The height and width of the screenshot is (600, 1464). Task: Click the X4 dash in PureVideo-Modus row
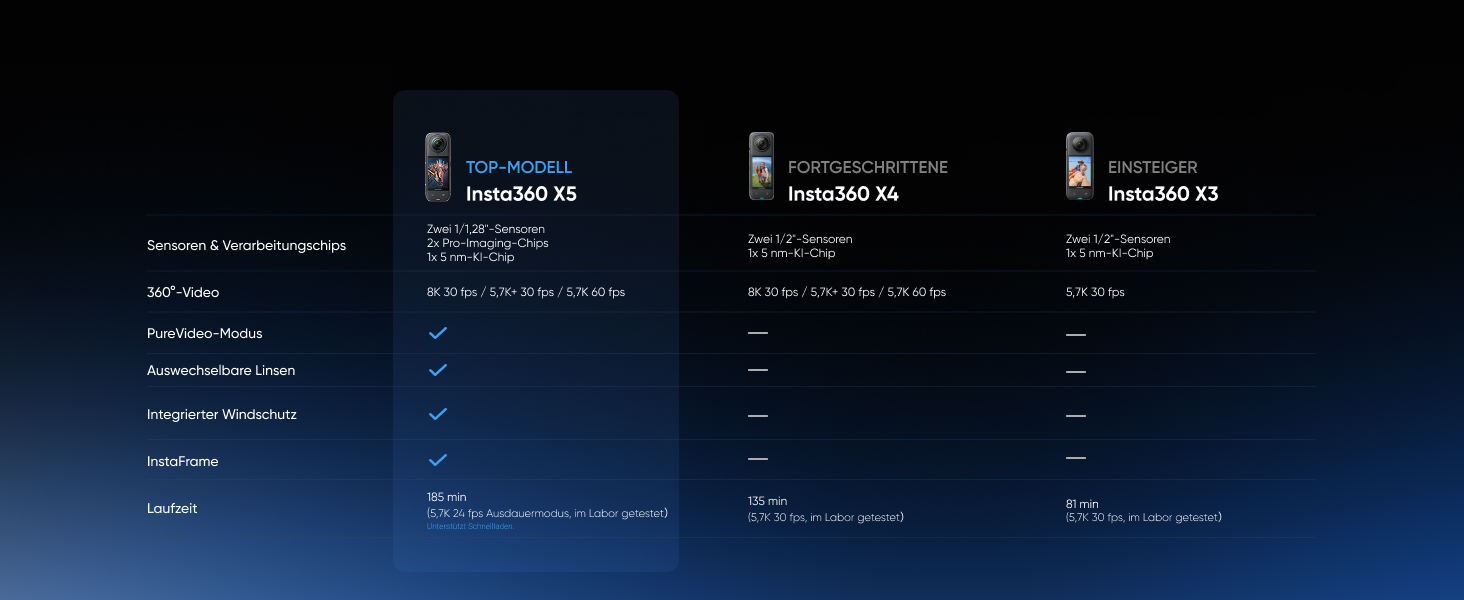click(758, 332)
